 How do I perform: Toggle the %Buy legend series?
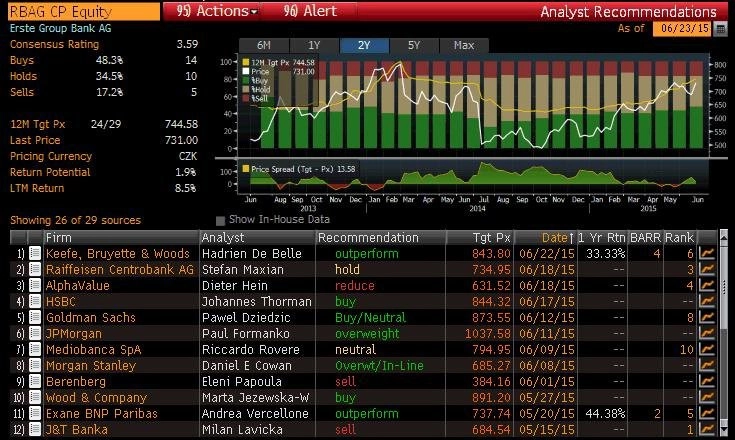[246, 80]
